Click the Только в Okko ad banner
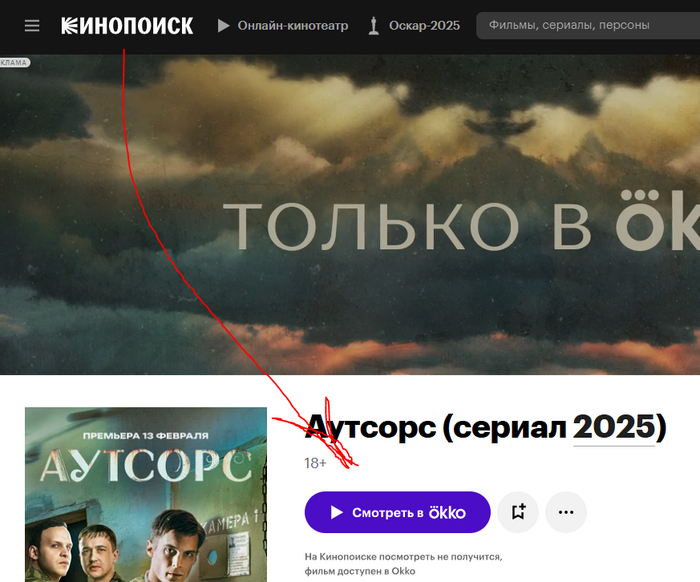700x582 pixels. click(x=350, y=215)
